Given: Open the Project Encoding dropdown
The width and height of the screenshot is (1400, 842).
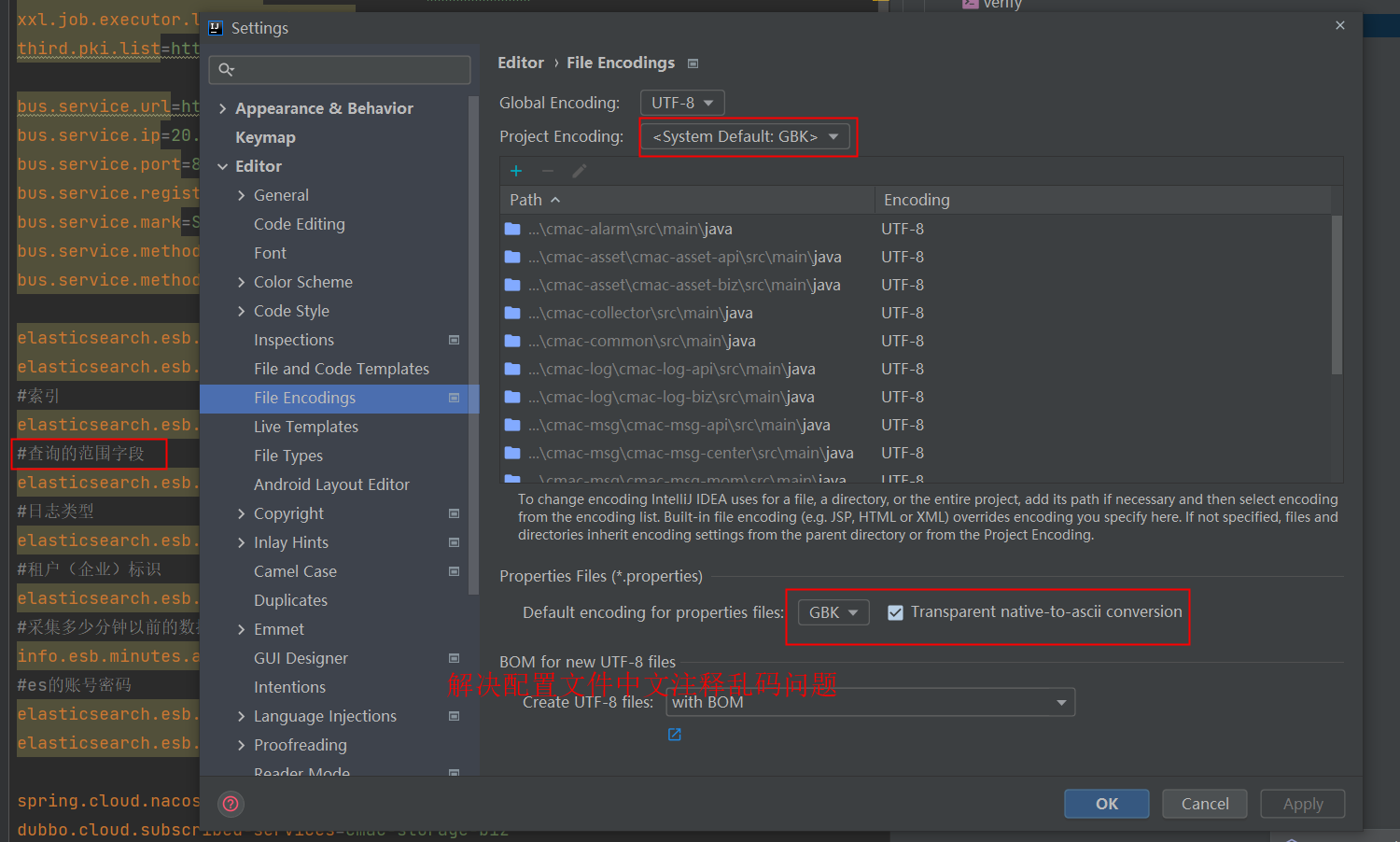Looking at the screenshot, I should [x=745, y=137].
